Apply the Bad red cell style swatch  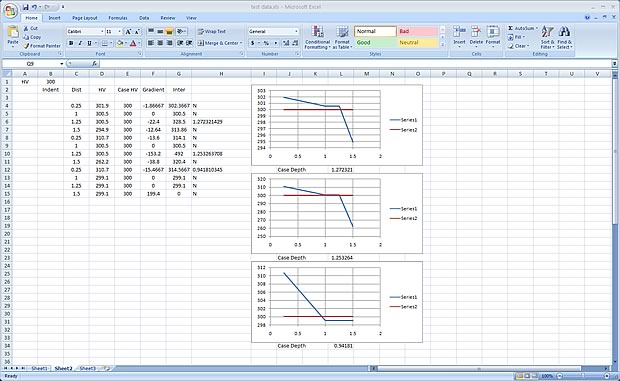point(418,31)
